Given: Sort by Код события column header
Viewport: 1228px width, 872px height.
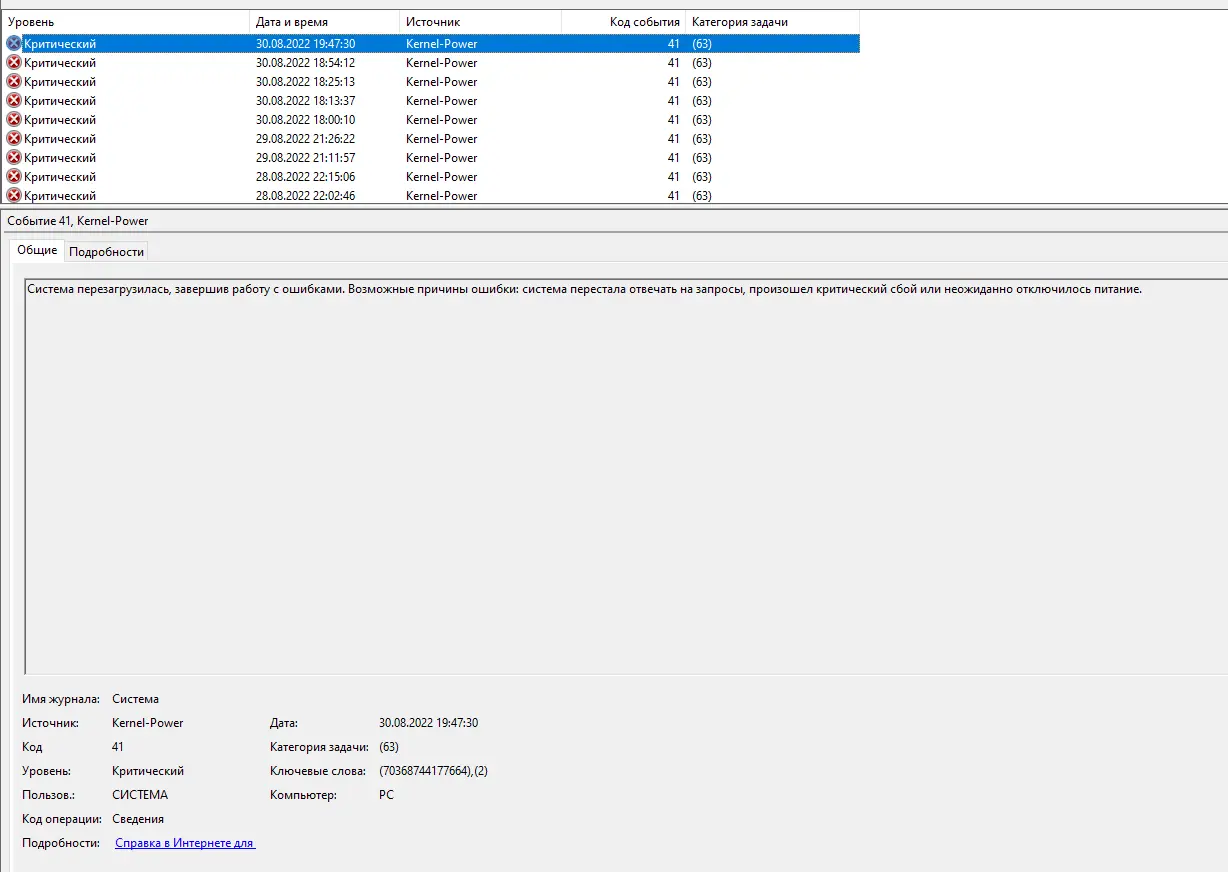Looking at the screenshot, I should pos(624,22).
